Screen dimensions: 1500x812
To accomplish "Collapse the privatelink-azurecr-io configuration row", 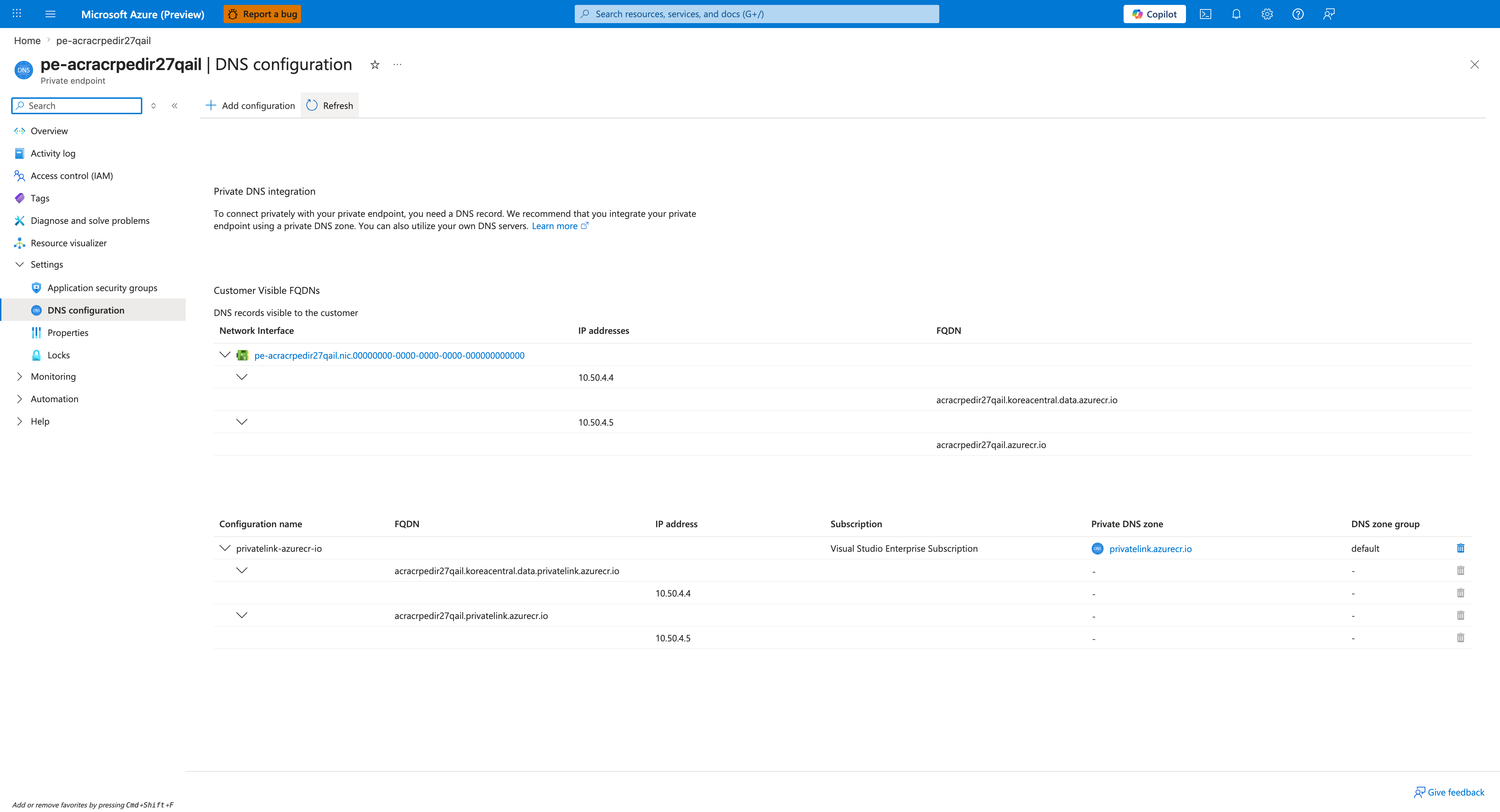I will [225, 548].
